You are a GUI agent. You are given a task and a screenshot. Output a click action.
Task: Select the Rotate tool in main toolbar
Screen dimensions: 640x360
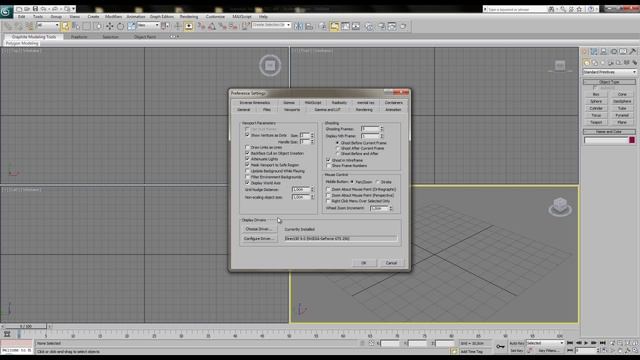pos(120,26)
